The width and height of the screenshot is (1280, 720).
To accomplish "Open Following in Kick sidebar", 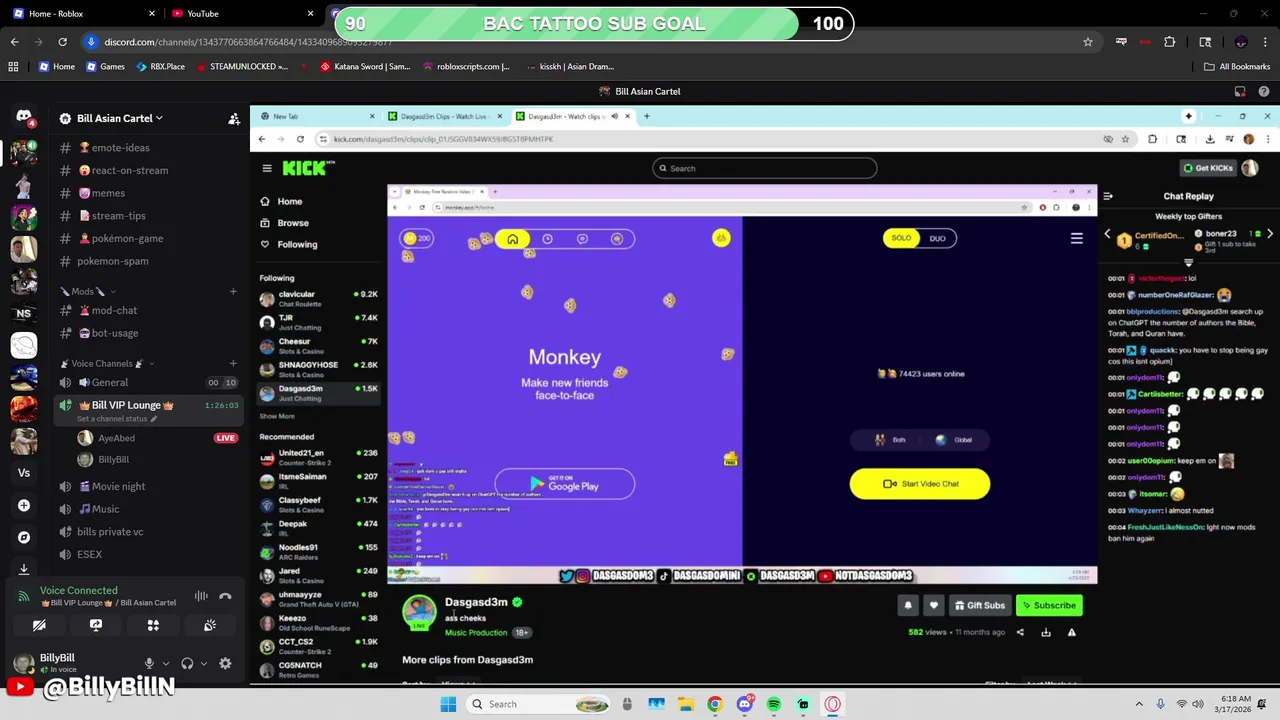I will (x=297, y=244).
